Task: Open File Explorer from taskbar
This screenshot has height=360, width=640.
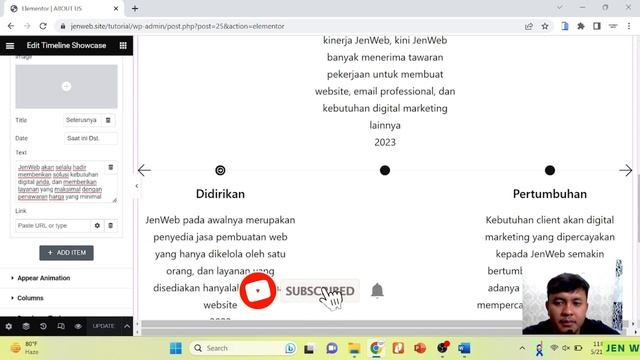Action: 354,348
